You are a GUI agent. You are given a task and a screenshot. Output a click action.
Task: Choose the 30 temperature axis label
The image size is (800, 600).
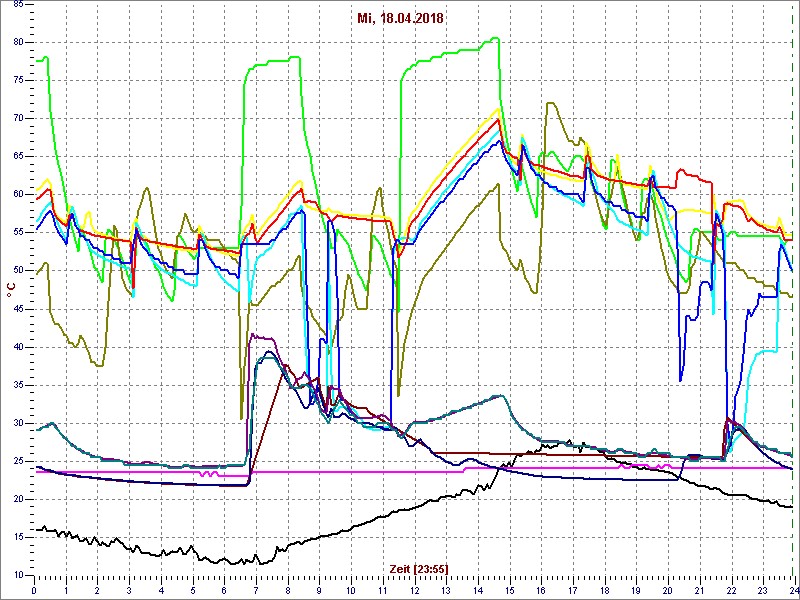point(17,423)
